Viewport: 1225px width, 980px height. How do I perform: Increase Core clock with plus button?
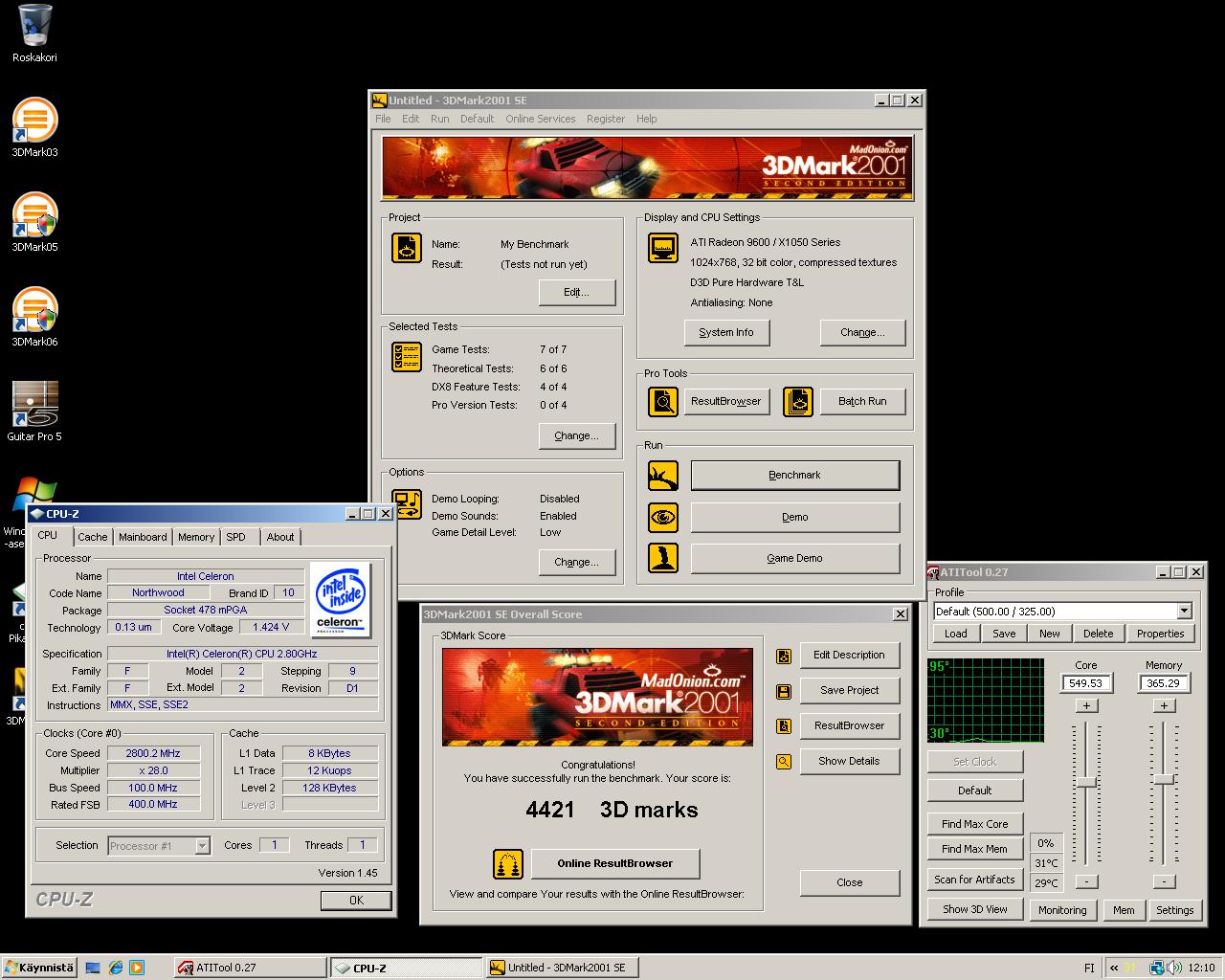click(1086, 706)
